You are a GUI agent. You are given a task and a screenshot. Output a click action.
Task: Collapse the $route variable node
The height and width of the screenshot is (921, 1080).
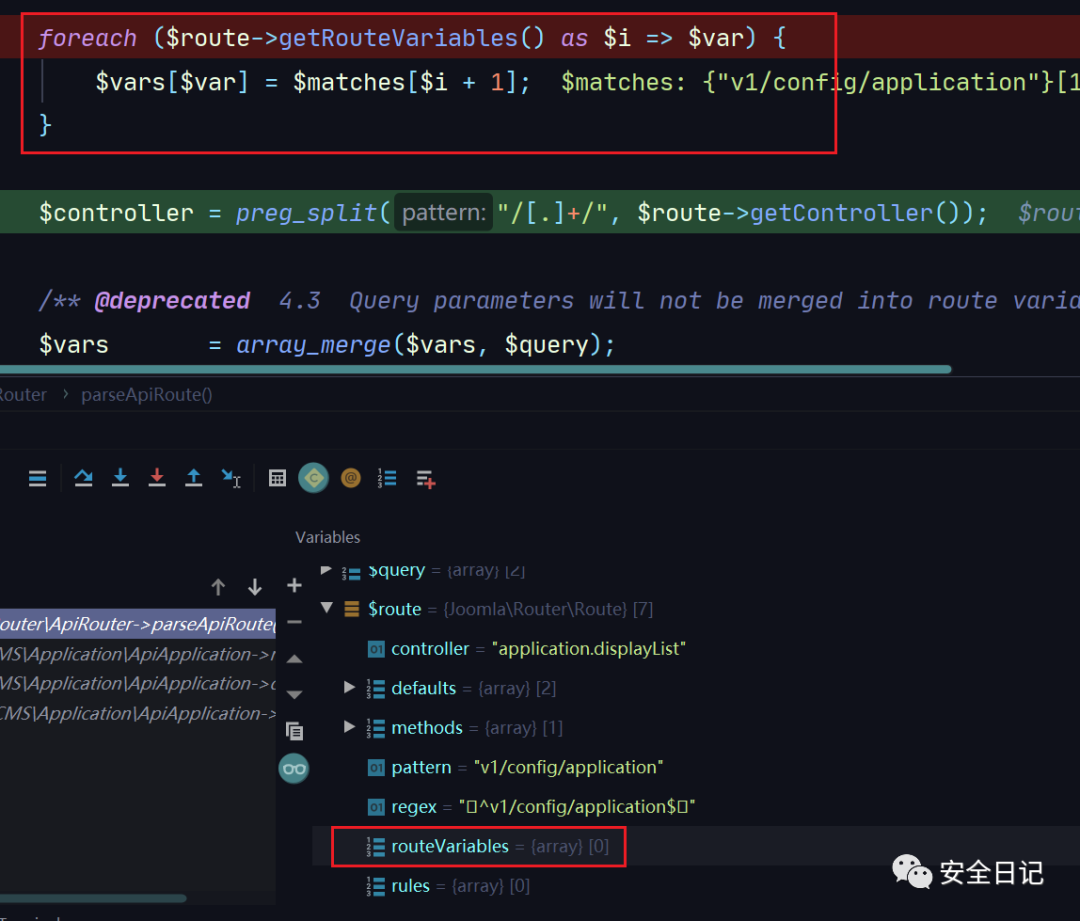click(326, 608)
